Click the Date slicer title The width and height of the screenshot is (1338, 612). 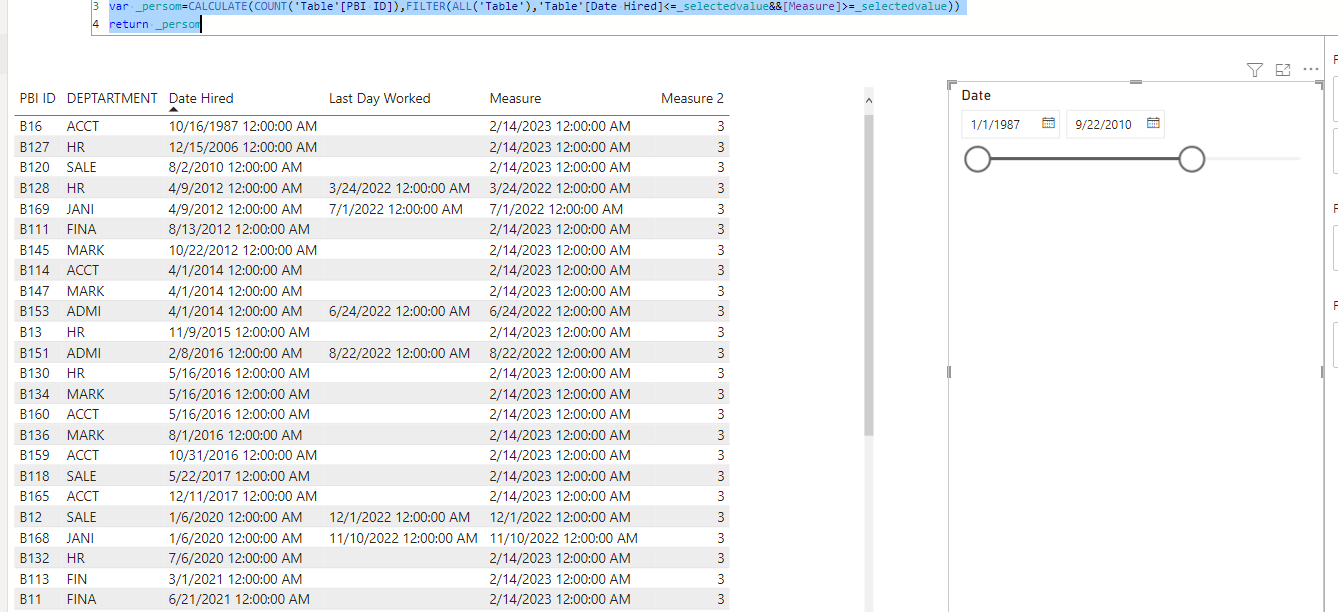pos(976,95)
